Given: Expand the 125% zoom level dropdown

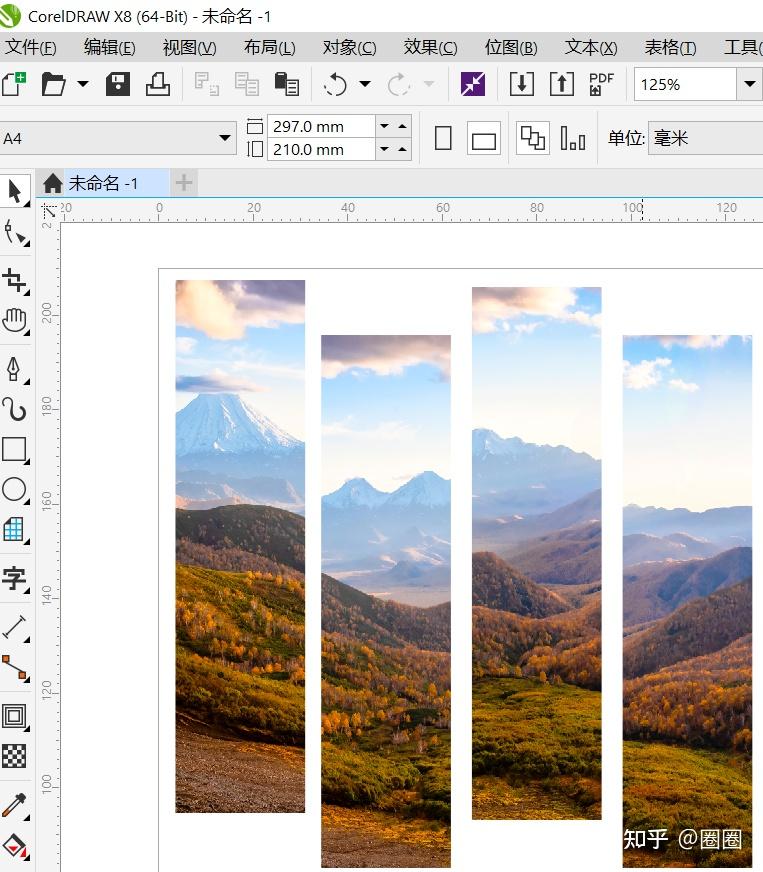Looking at the screenshot, I should [750, 84].
